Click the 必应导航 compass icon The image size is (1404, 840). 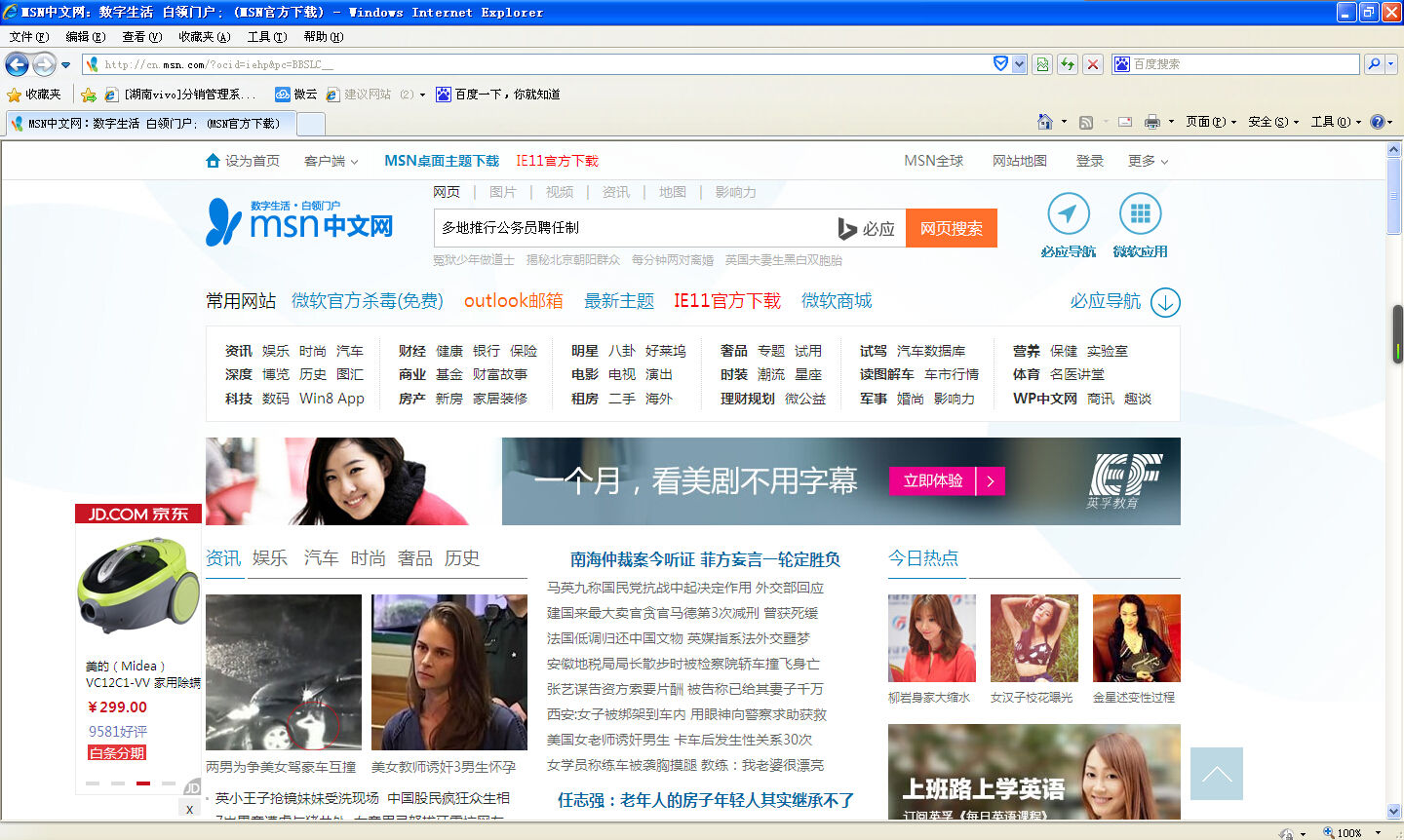(x=1069, y=214)
